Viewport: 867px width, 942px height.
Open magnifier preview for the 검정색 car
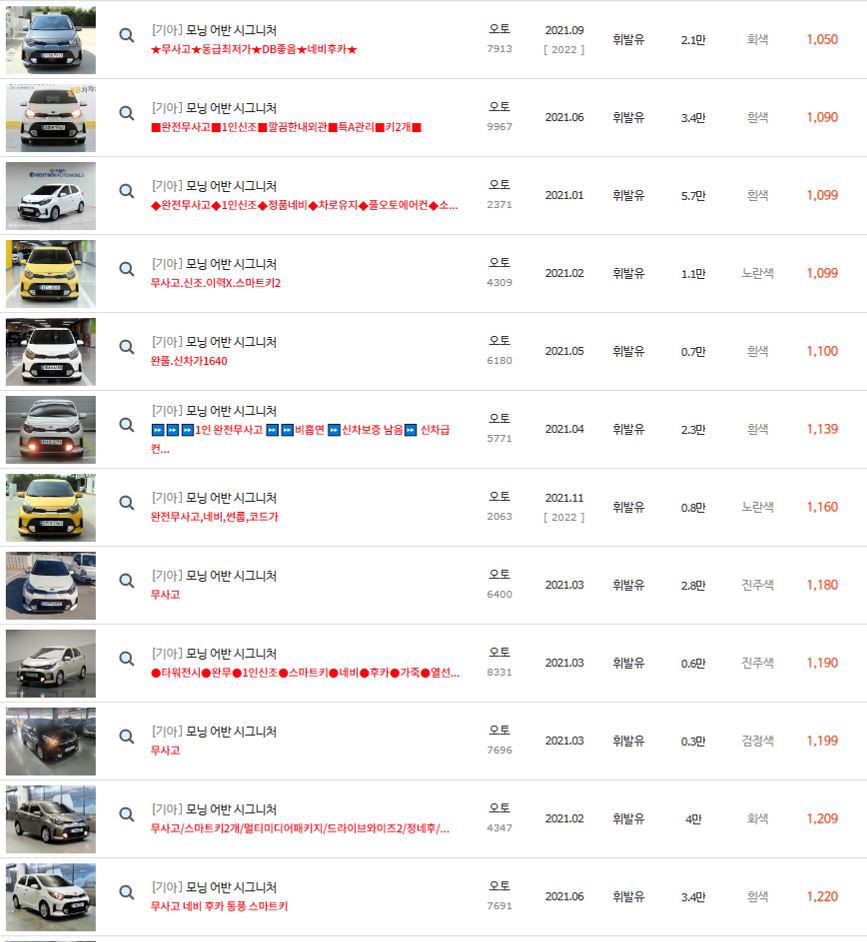tap(126, 736)
